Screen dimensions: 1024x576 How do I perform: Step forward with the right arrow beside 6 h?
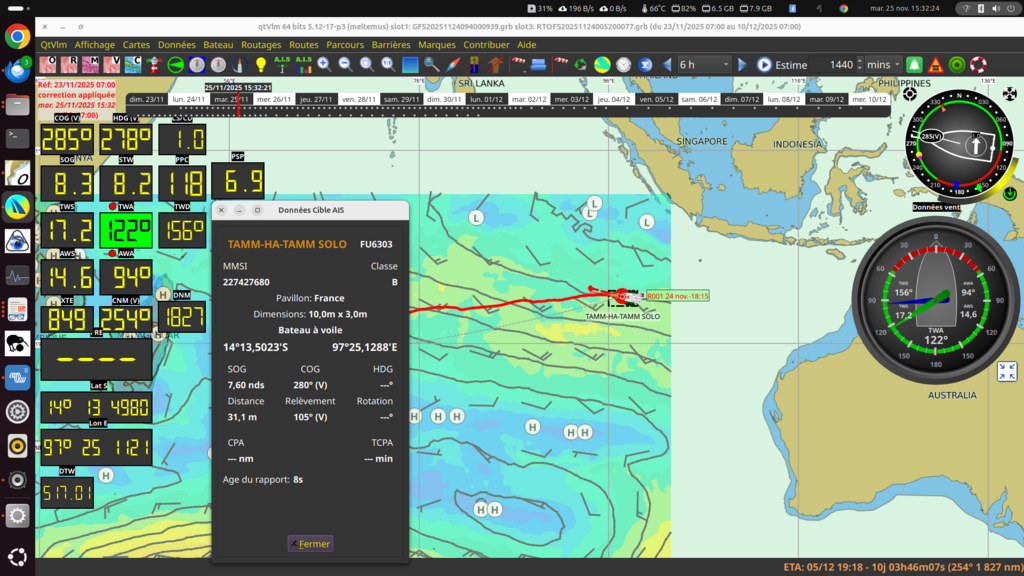[x=742, y=65]
